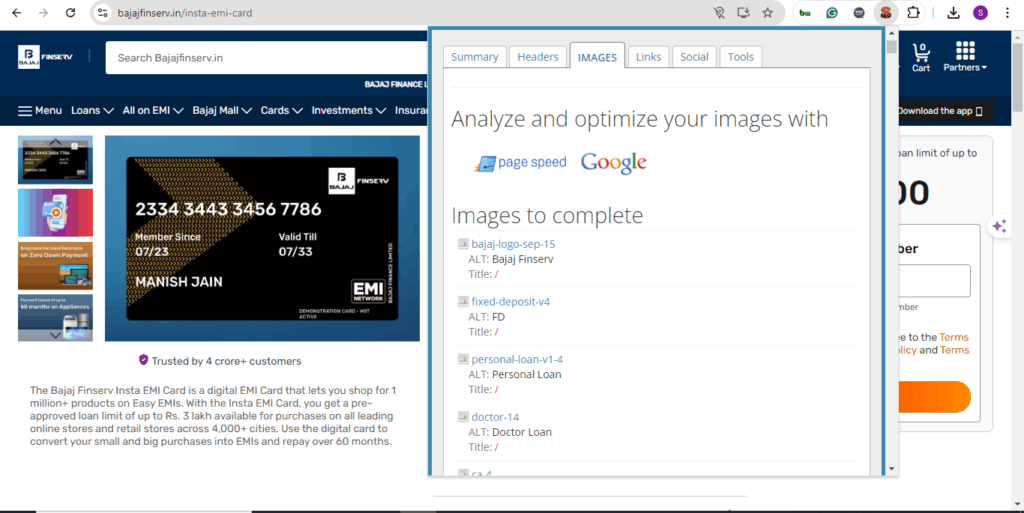Click the image icon beside doctor-14

coord(463,416)
